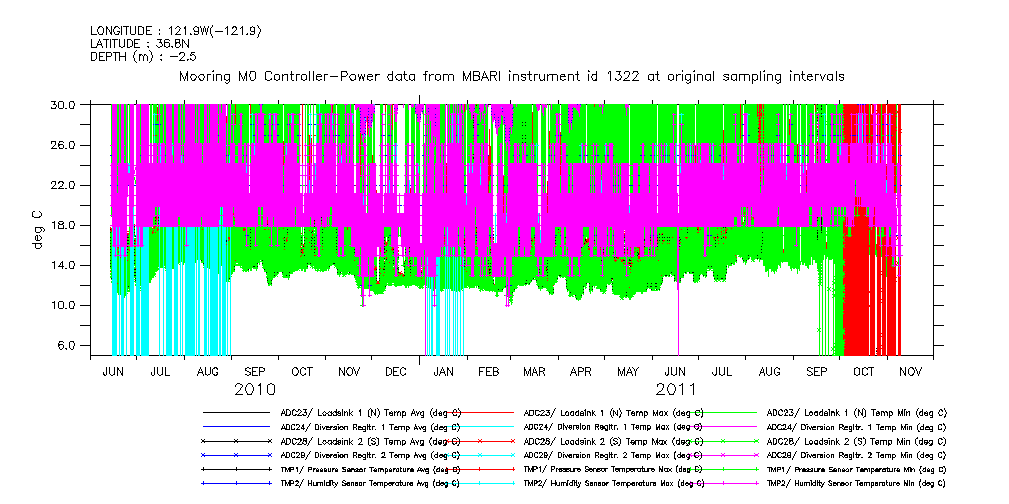The width and height of the screenshot is (1009, 504).
Task: Click the plot title about Mooring M0 Controller-Power
Action: [511, 76]
